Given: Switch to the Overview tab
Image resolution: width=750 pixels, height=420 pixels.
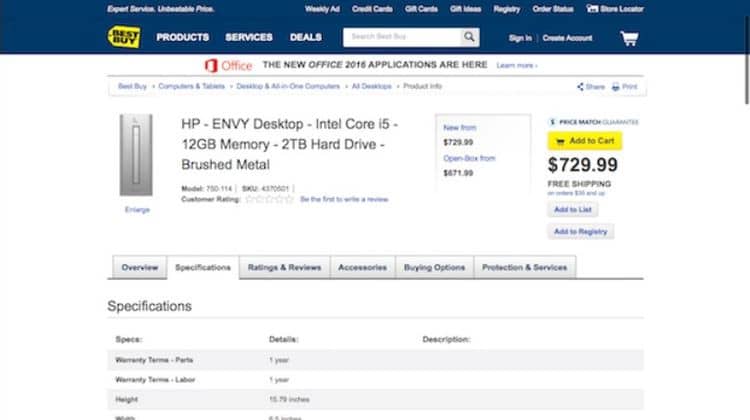Looking at the screenshot, I should 140,267.
